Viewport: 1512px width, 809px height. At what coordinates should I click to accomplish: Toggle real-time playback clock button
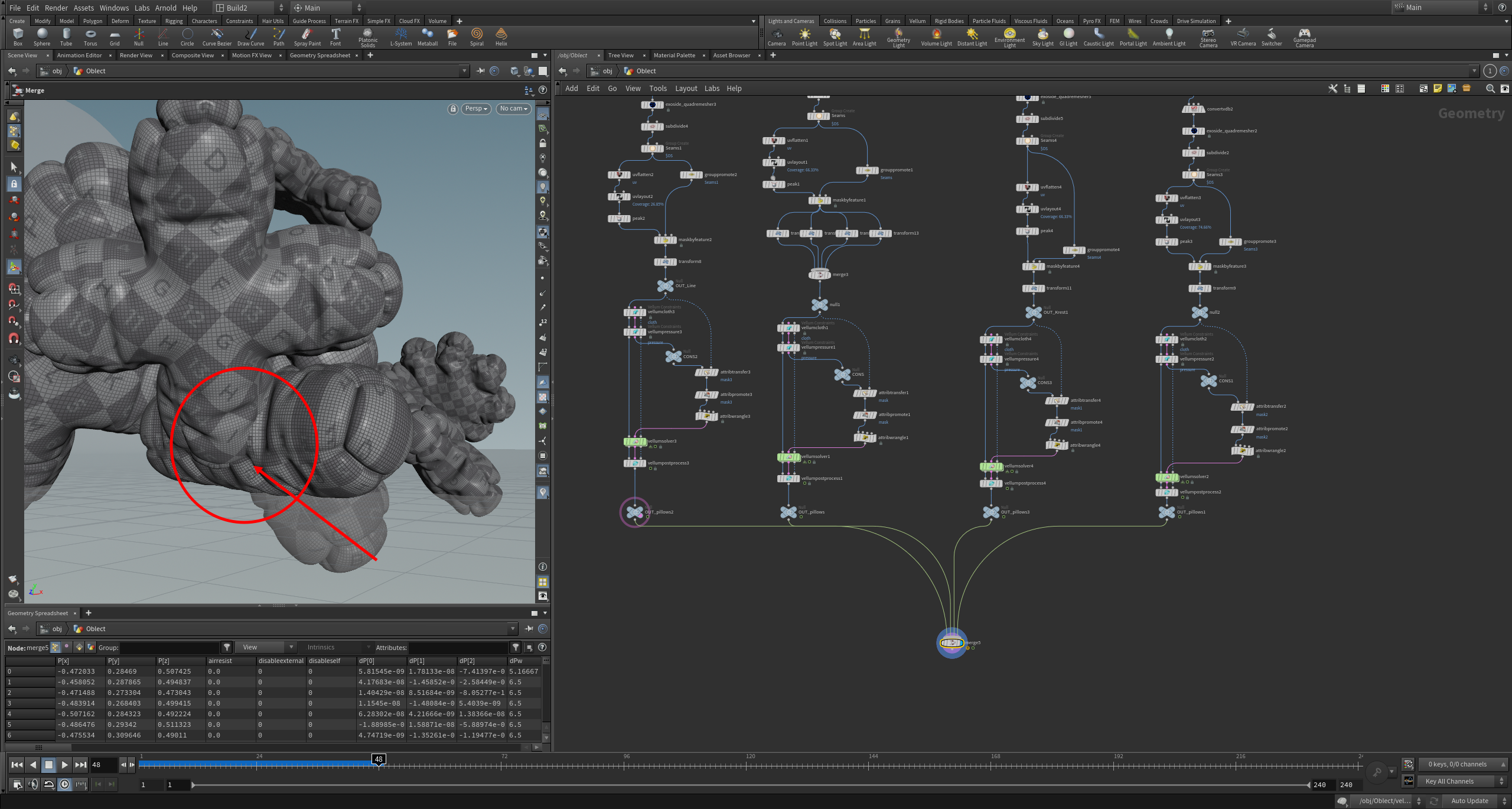click(x=65, y=784)
